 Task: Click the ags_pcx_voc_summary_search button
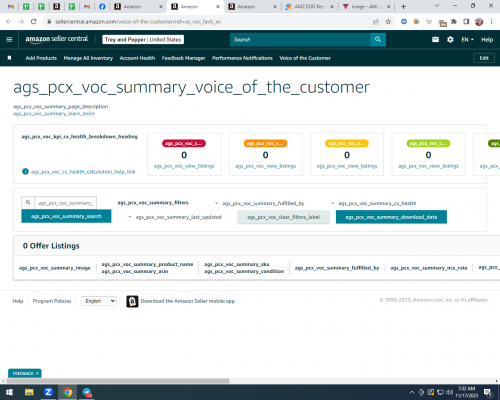[x=66, y=216]
